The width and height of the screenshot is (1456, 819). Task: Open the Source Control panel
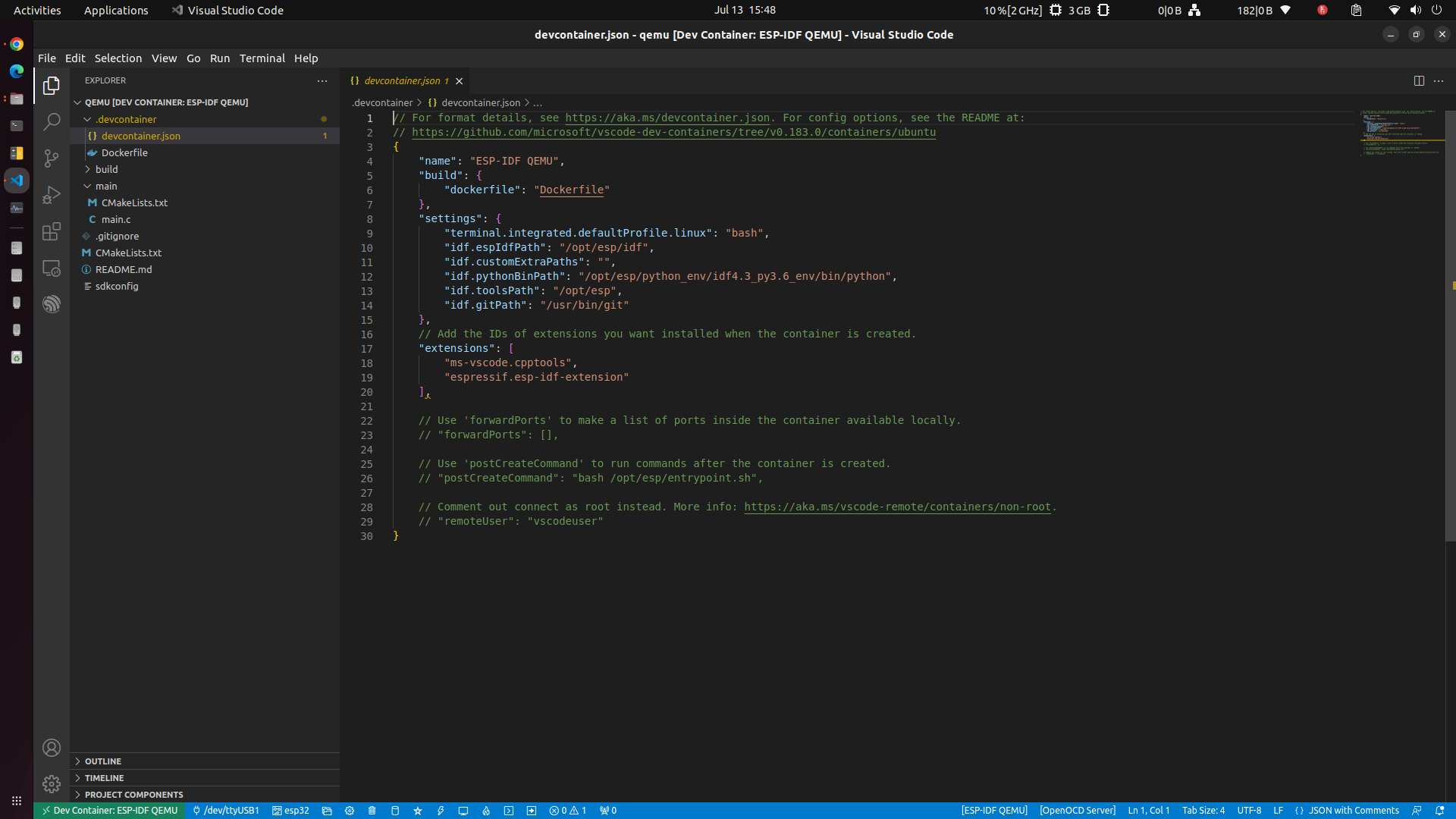click(x=51, y=158)
